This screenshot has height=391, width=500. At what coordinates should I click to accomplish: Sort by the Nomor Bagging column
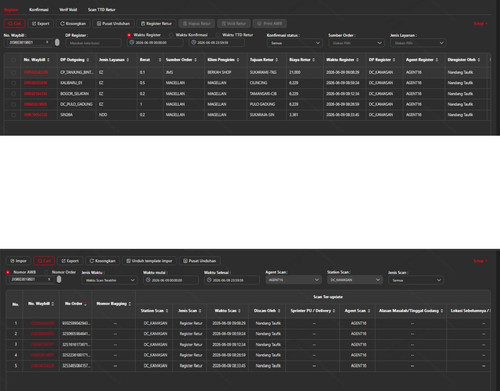pyautogui.click(x=130, y=304)
